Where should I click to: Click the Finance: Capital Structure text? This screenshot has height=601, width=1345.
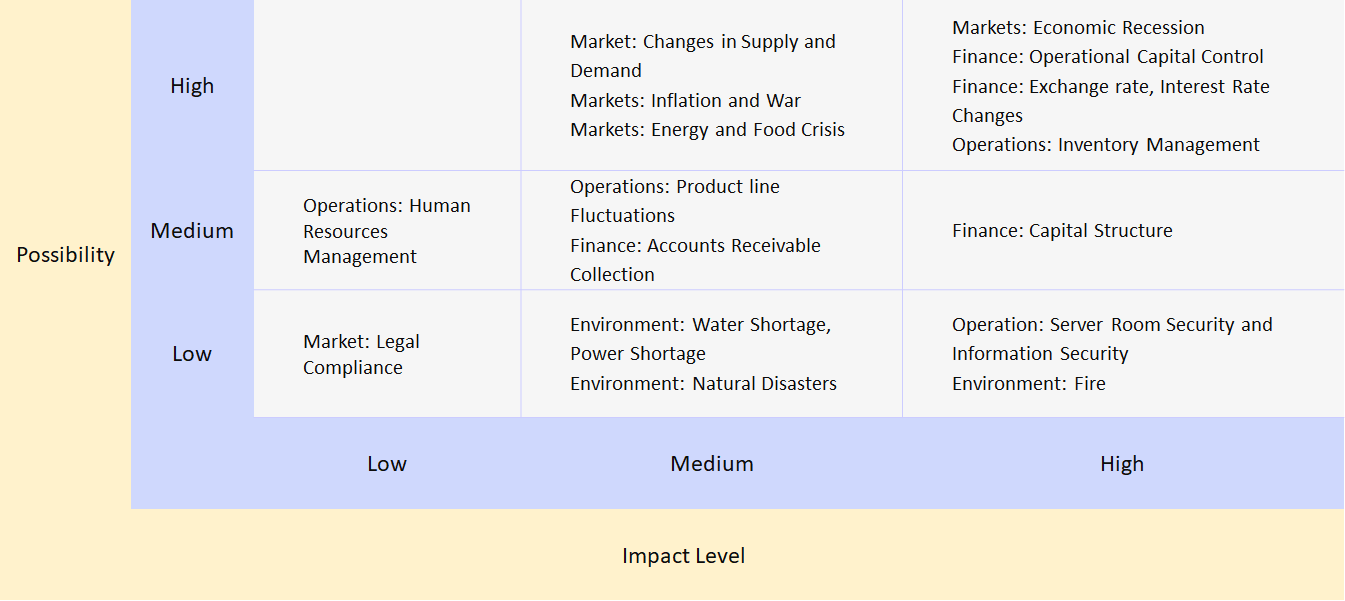pos(1062,231)
